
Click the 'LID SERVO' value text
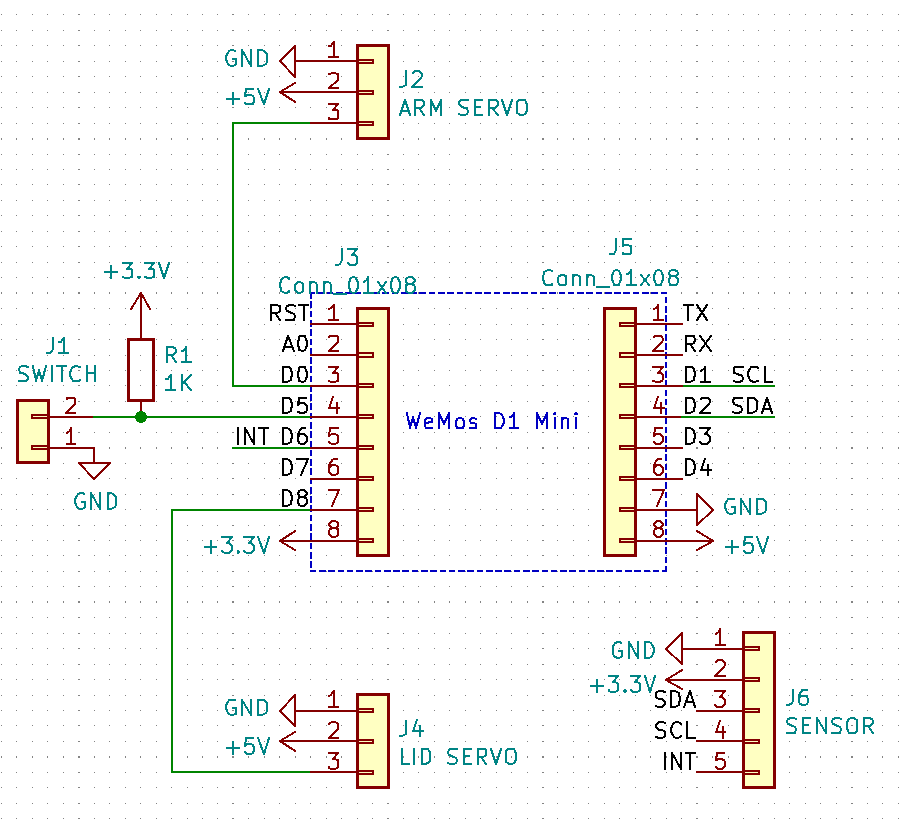tap(459, 757)
